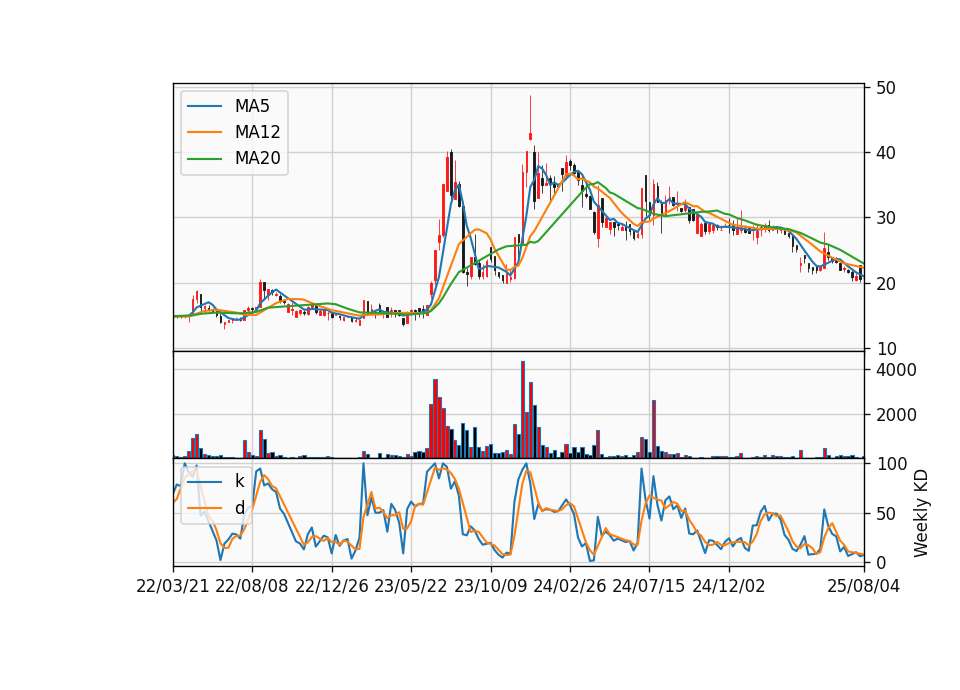
Task: Click the volume axis value 2000
Action: point(896,415)
